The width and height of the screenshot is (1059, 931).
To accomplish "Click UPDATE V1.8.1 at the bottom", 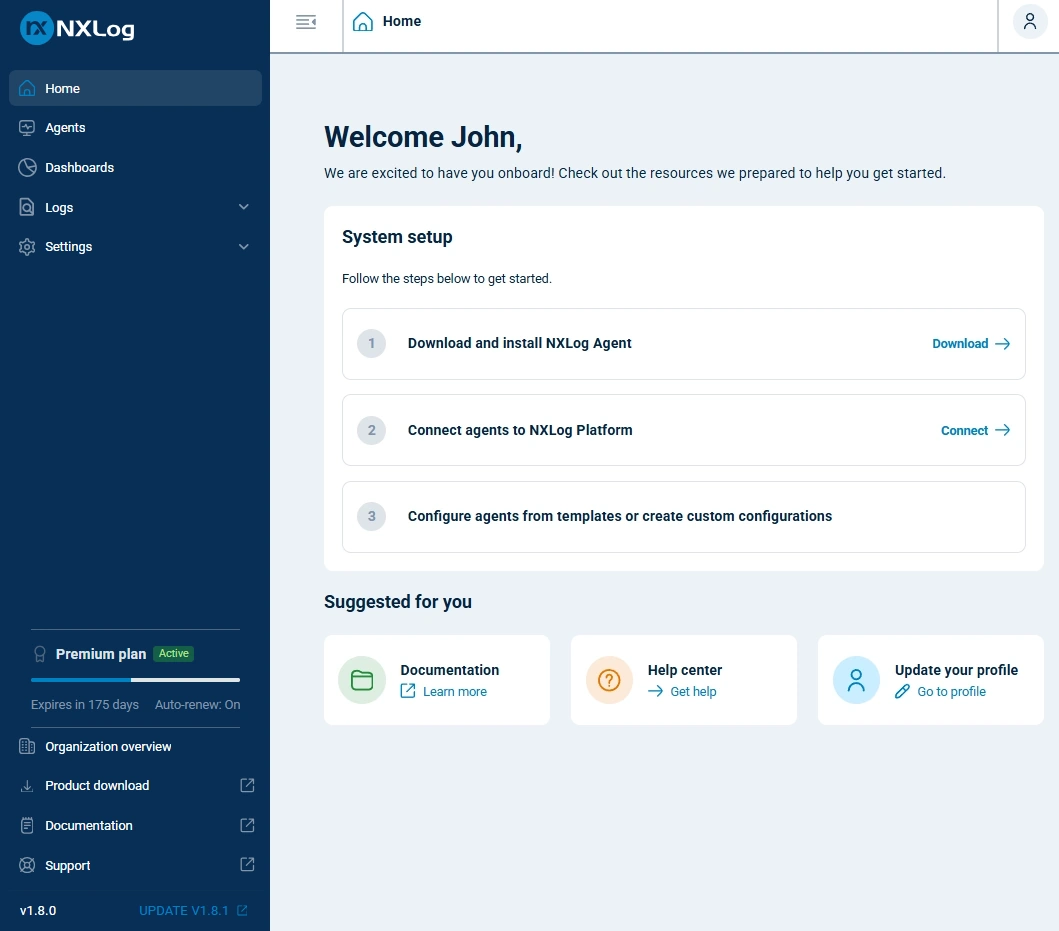I will (185, 910).
